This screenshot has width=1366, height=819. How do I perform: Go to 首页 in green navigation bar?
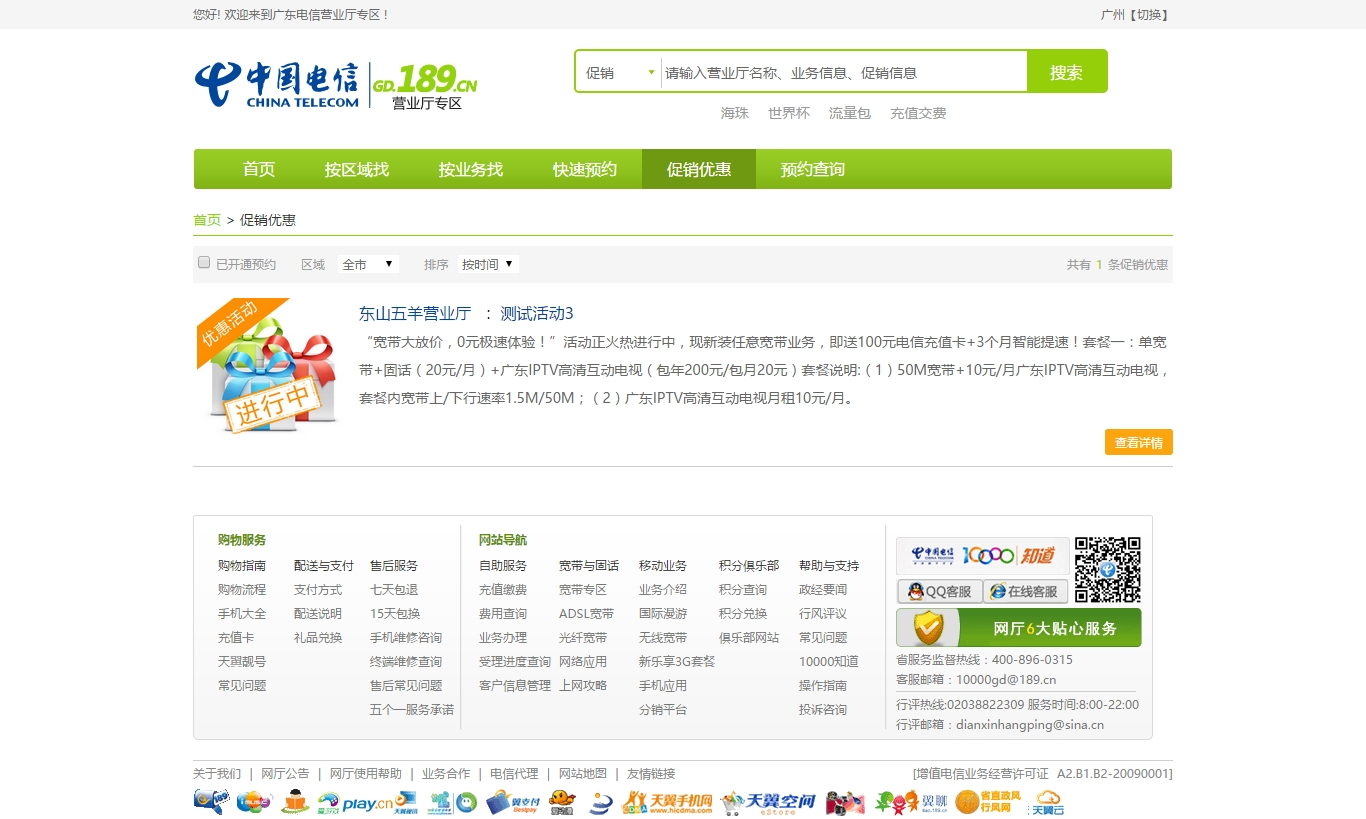(x=259, y=169)
